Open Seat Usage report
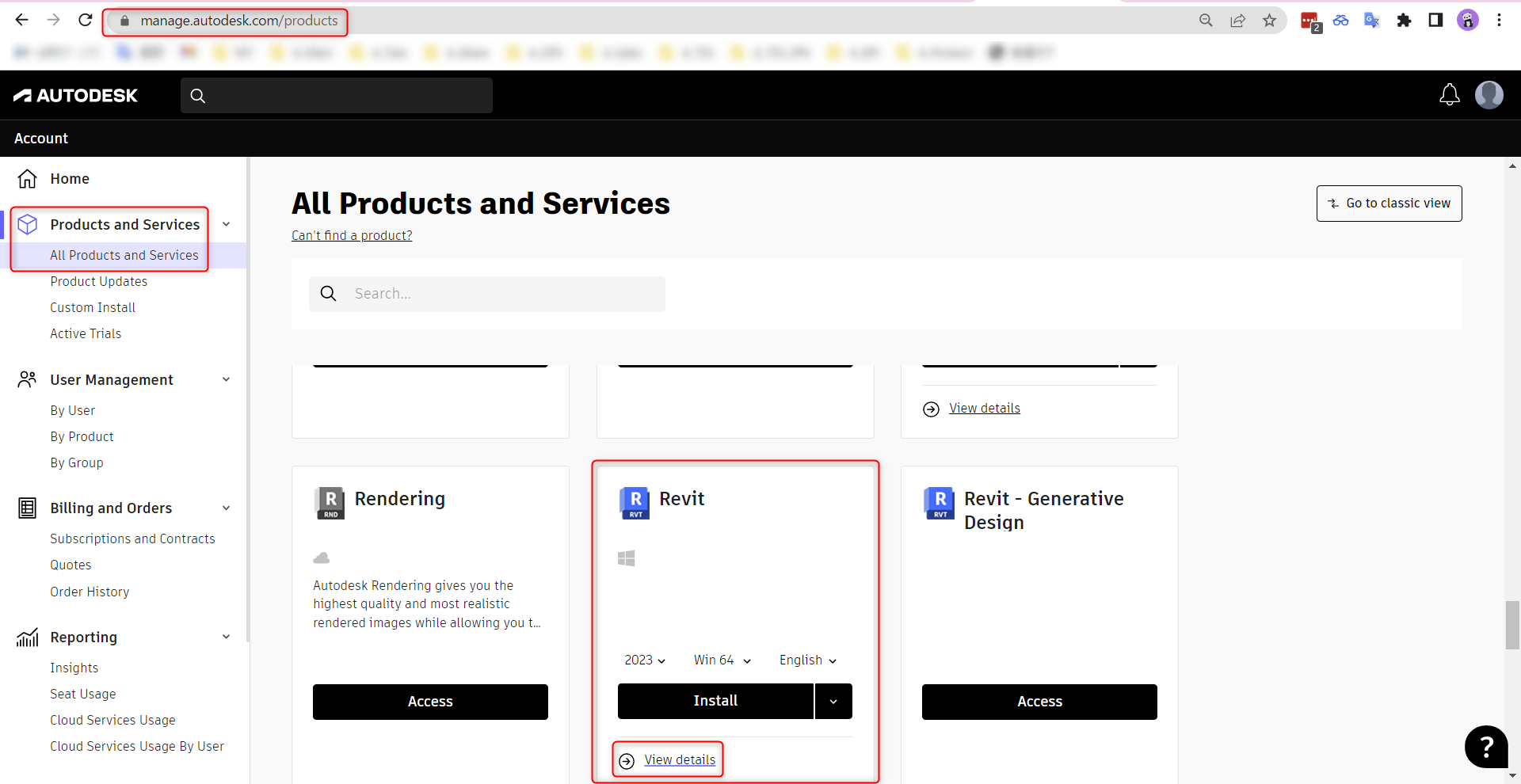1521x784 pixels. (x=83, y=694)
